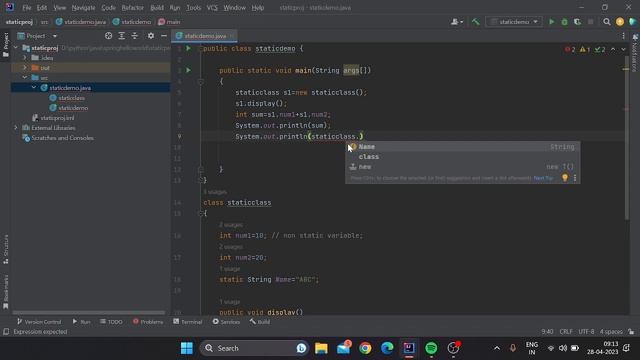Collapse the src folder
Viewport: 640px width, 360px height.
(x=25, y=78)
